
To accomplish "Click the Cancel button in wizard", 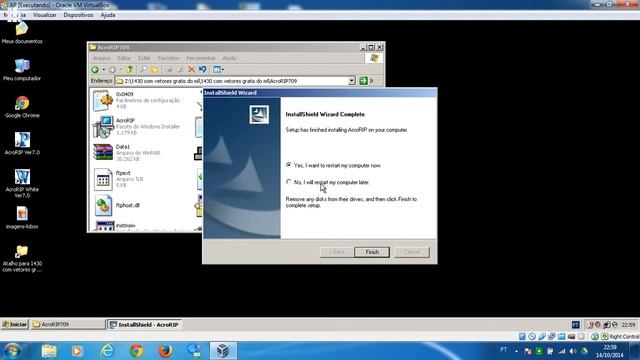I will point(412,252).
